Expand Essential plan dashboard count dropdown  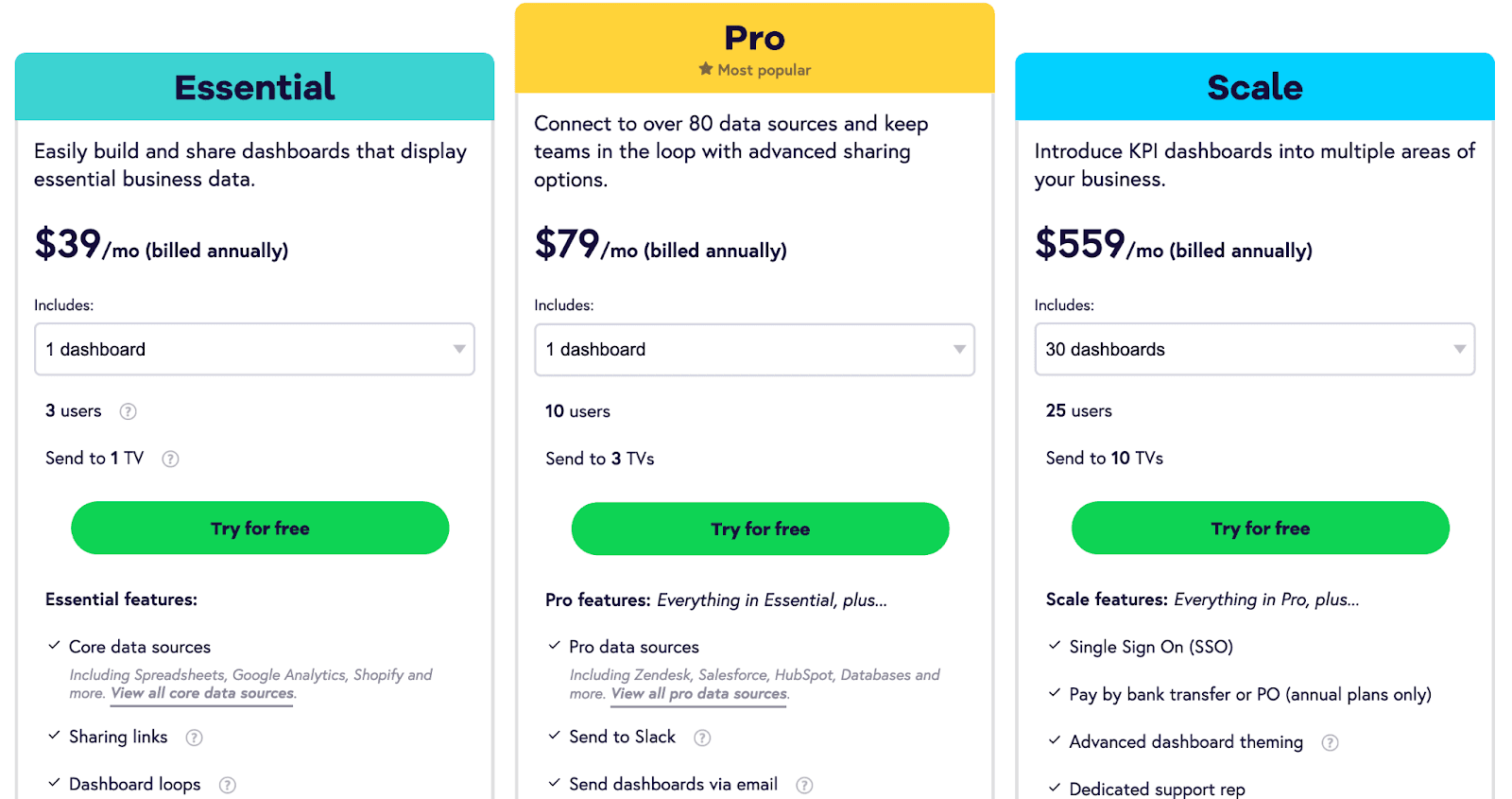click(x=254, y=349)
